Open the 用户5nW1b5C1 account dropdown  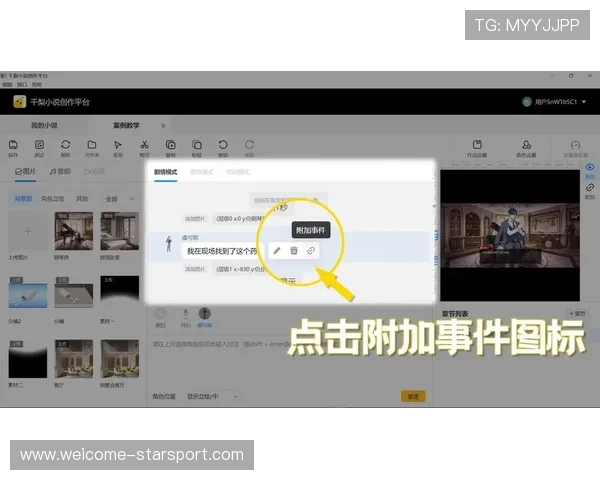point(584,102)
